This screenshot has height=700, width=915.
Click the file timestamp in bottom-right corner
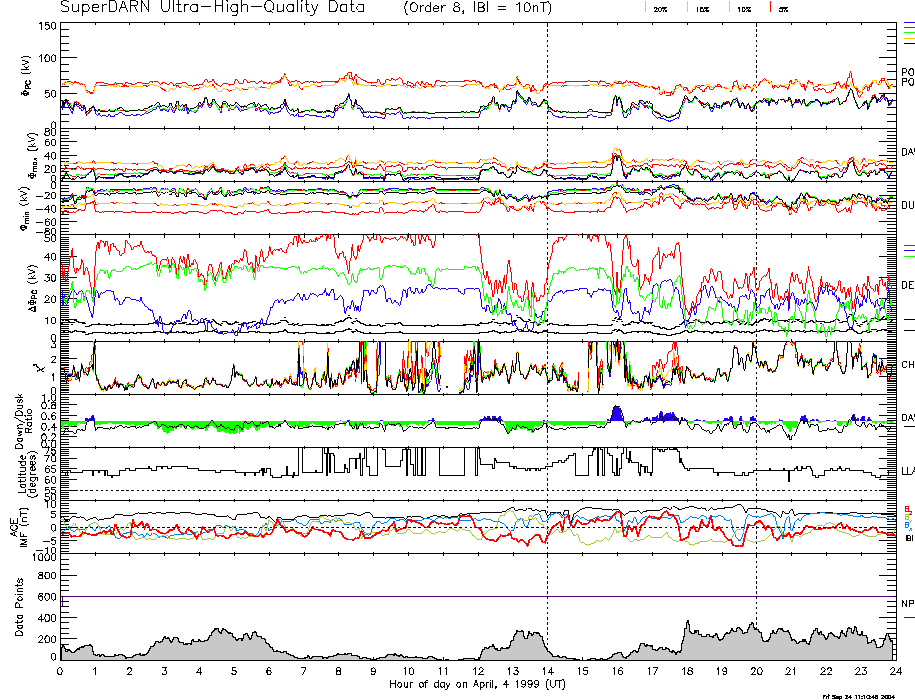[867, 695]
